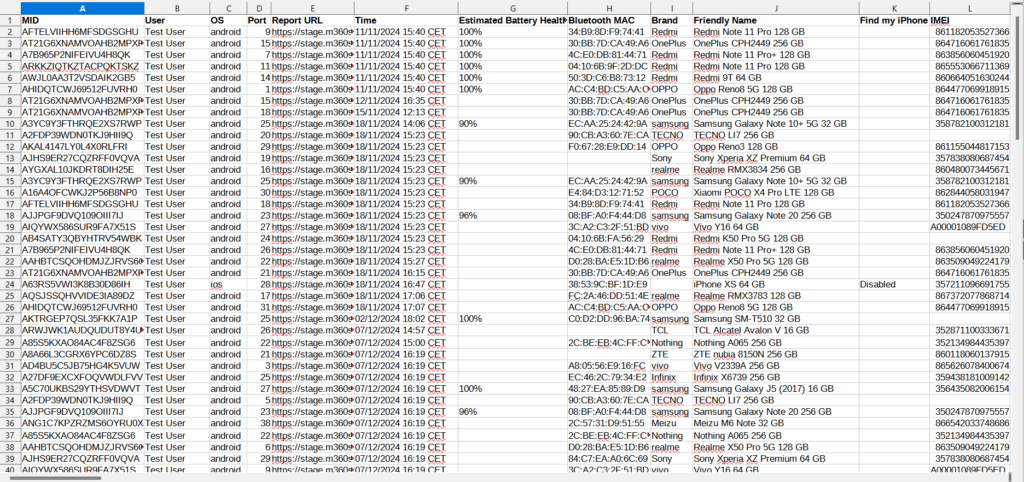
Task: Select 'Redmi 9T 64 GB' cell
Action: point(775,77)
